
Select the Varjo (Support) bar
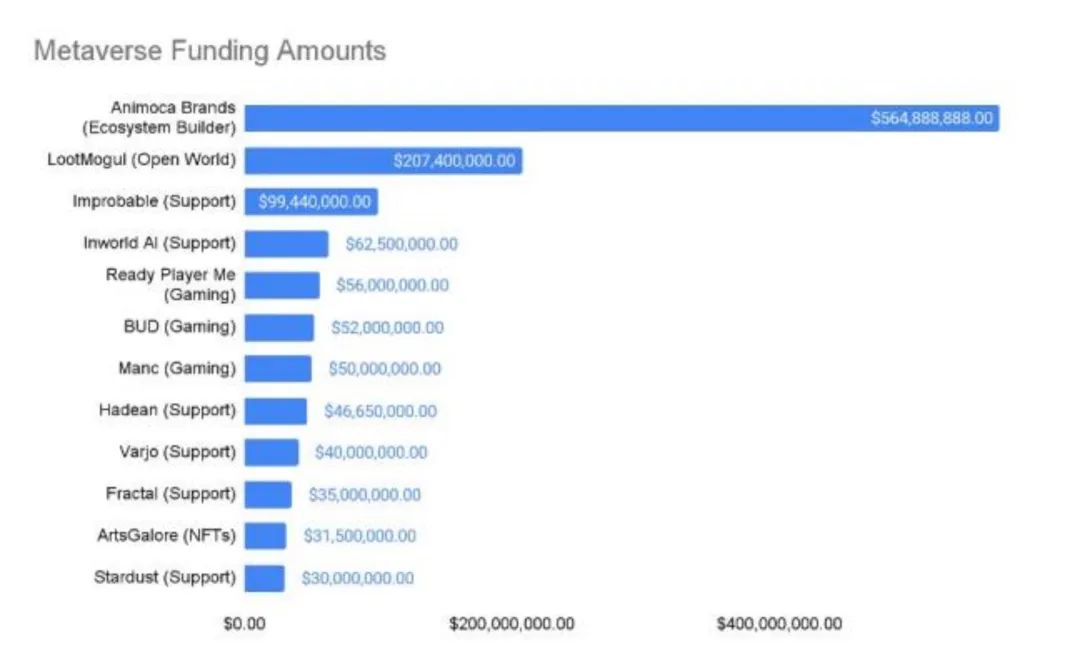271,452
